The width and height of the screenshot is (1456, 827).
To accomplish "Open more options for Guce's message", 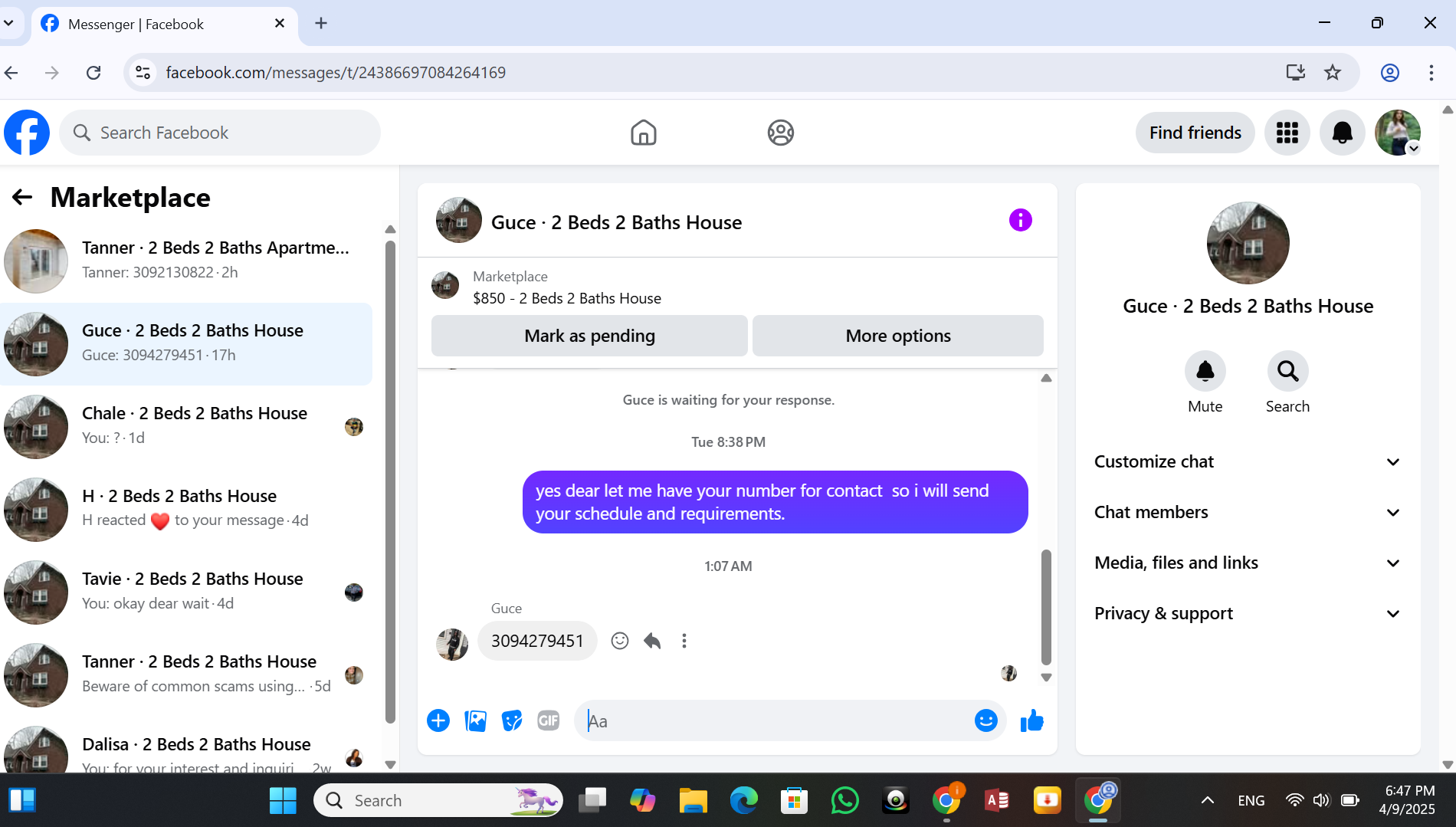I will pos(684,641).
